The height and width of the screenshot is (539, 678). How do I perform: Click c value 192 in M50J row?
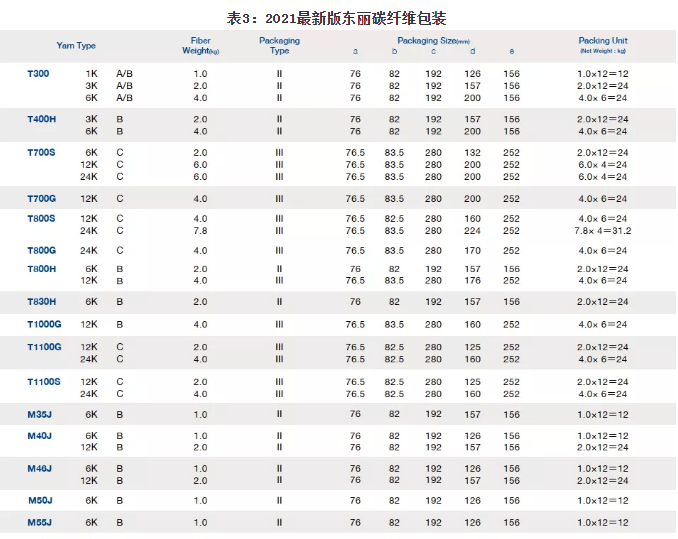[433, 501]
